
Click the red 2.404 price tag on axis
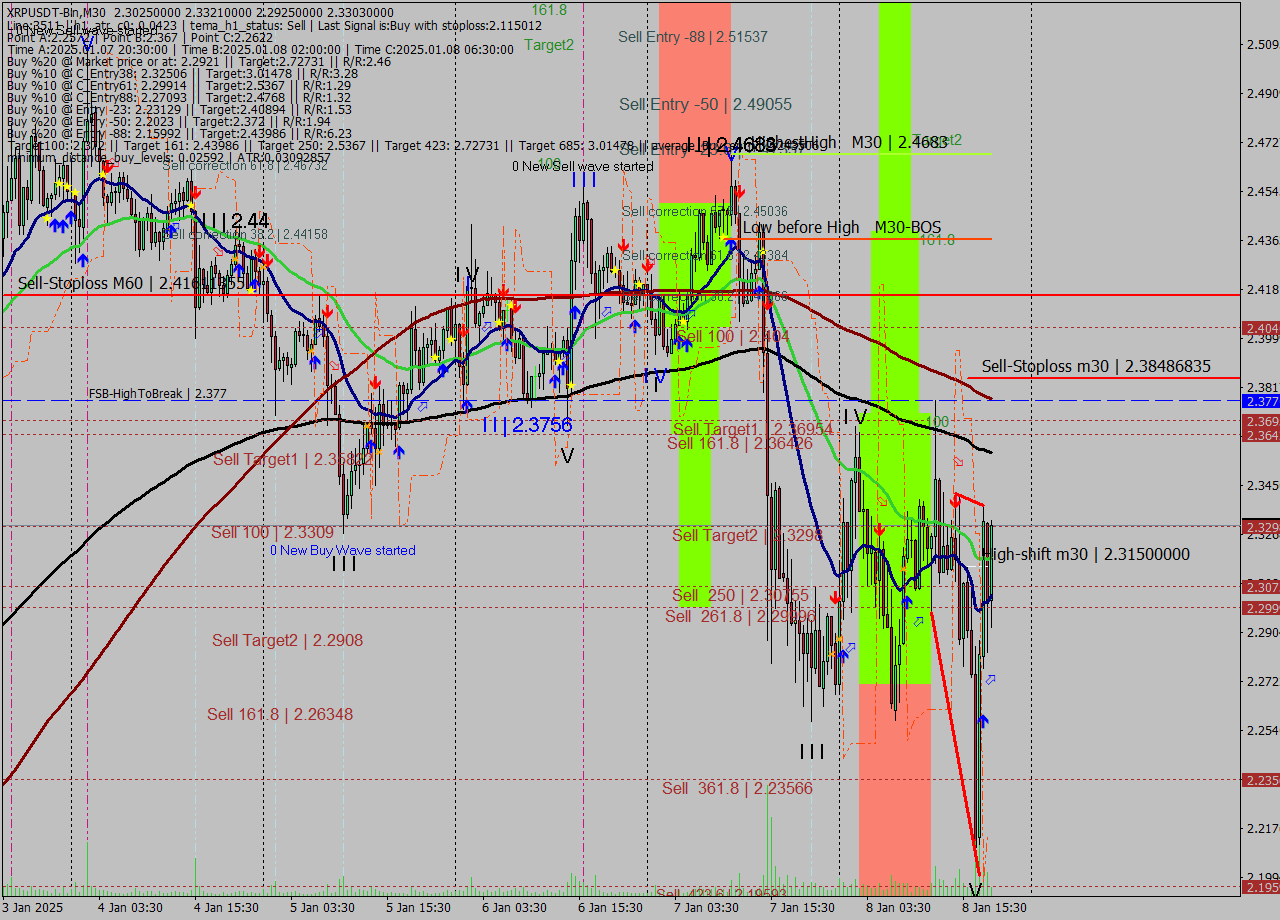coord(1260,328)
